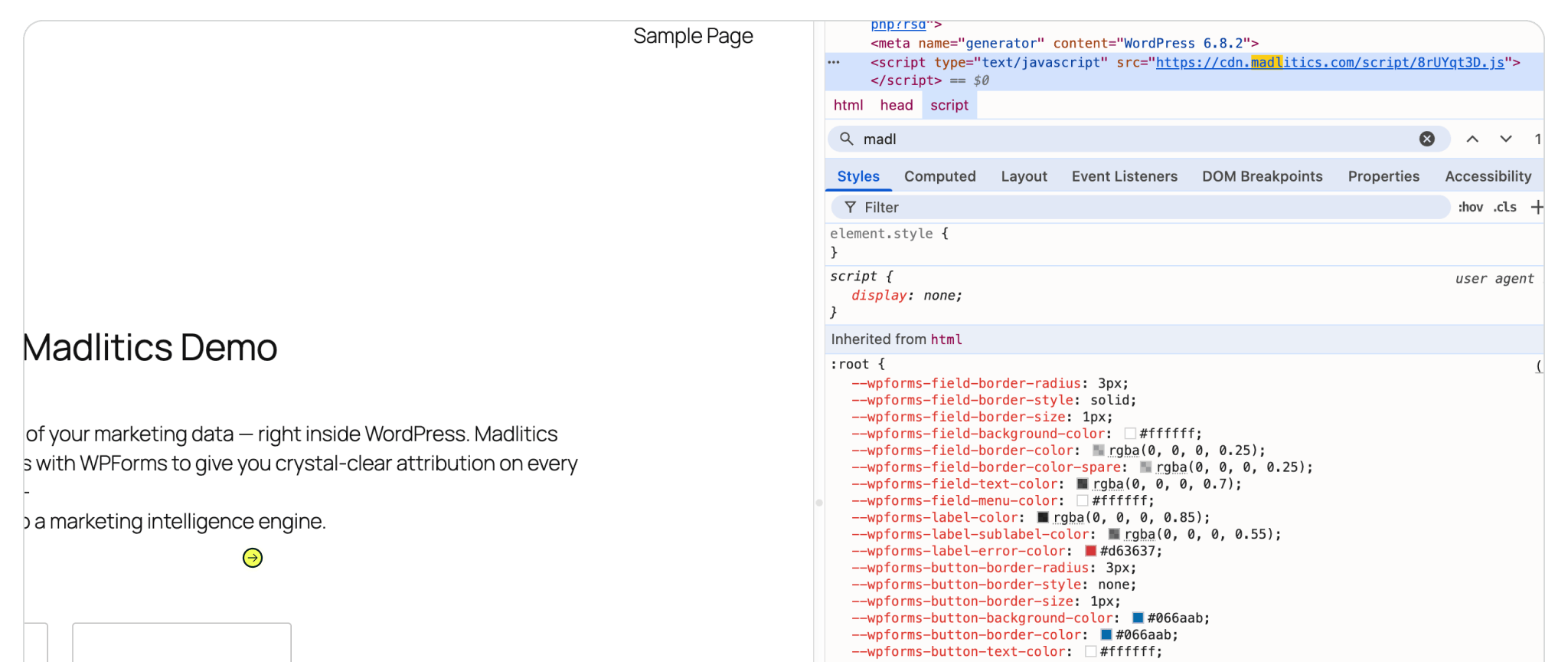
Task: Click the Filter funnel icon
Action: [x=850, y=207]
